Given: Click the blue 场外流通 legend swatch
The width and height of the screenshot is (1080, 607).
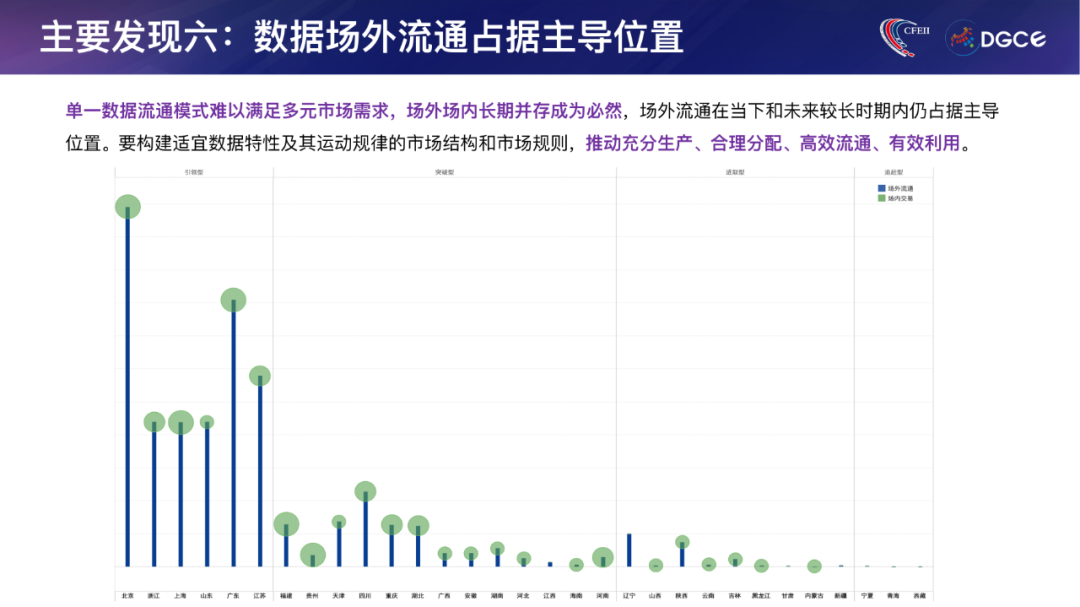Looking at the screenshot, I should pyautogui.click(x=882, y=188).
